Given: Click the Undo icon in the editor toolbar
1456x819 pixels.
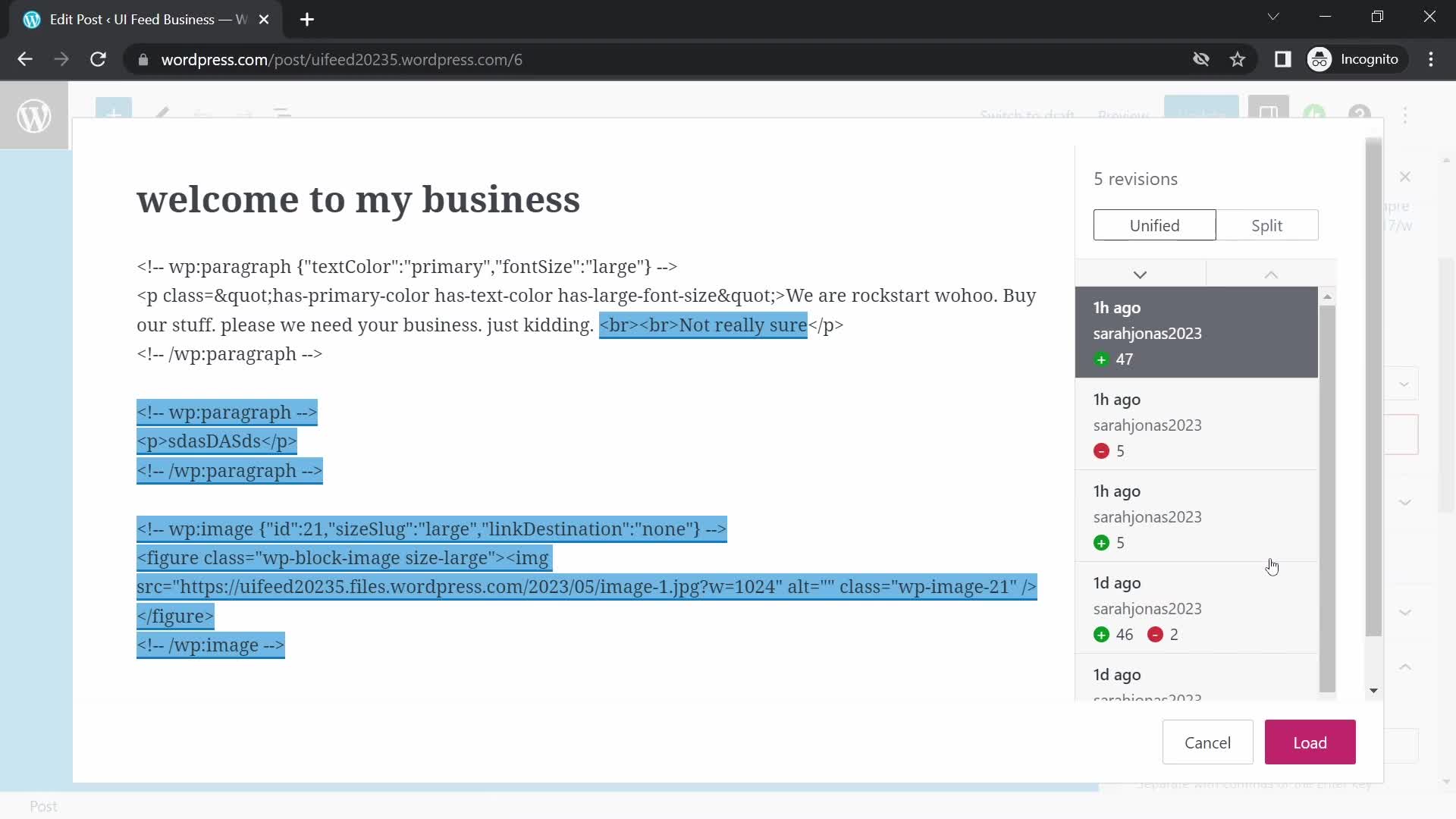Looking at the screenshot, I should pos(201,114).
